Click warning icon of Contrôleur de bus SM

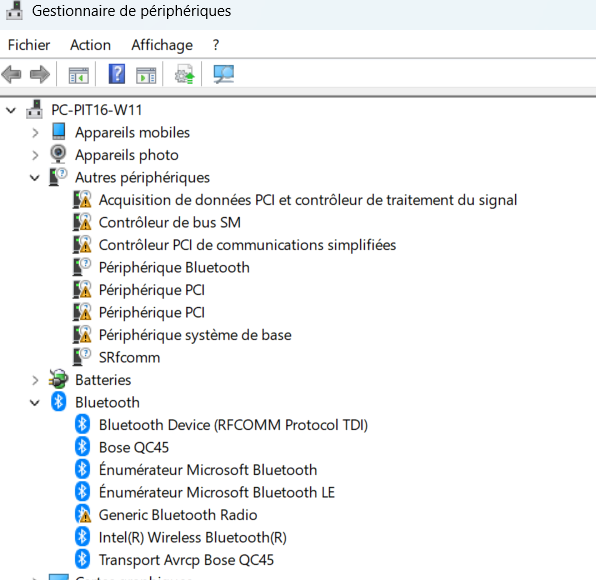pyautogui.click(x=82, y=222)
